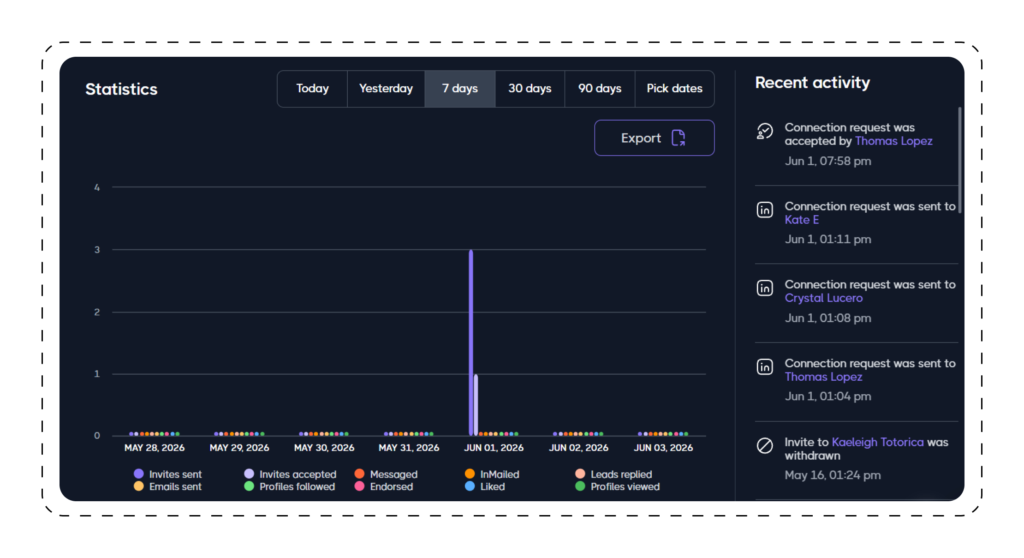Click the MAY 30, 2026 axis label

pyautogui.click(x=324, y=448)
